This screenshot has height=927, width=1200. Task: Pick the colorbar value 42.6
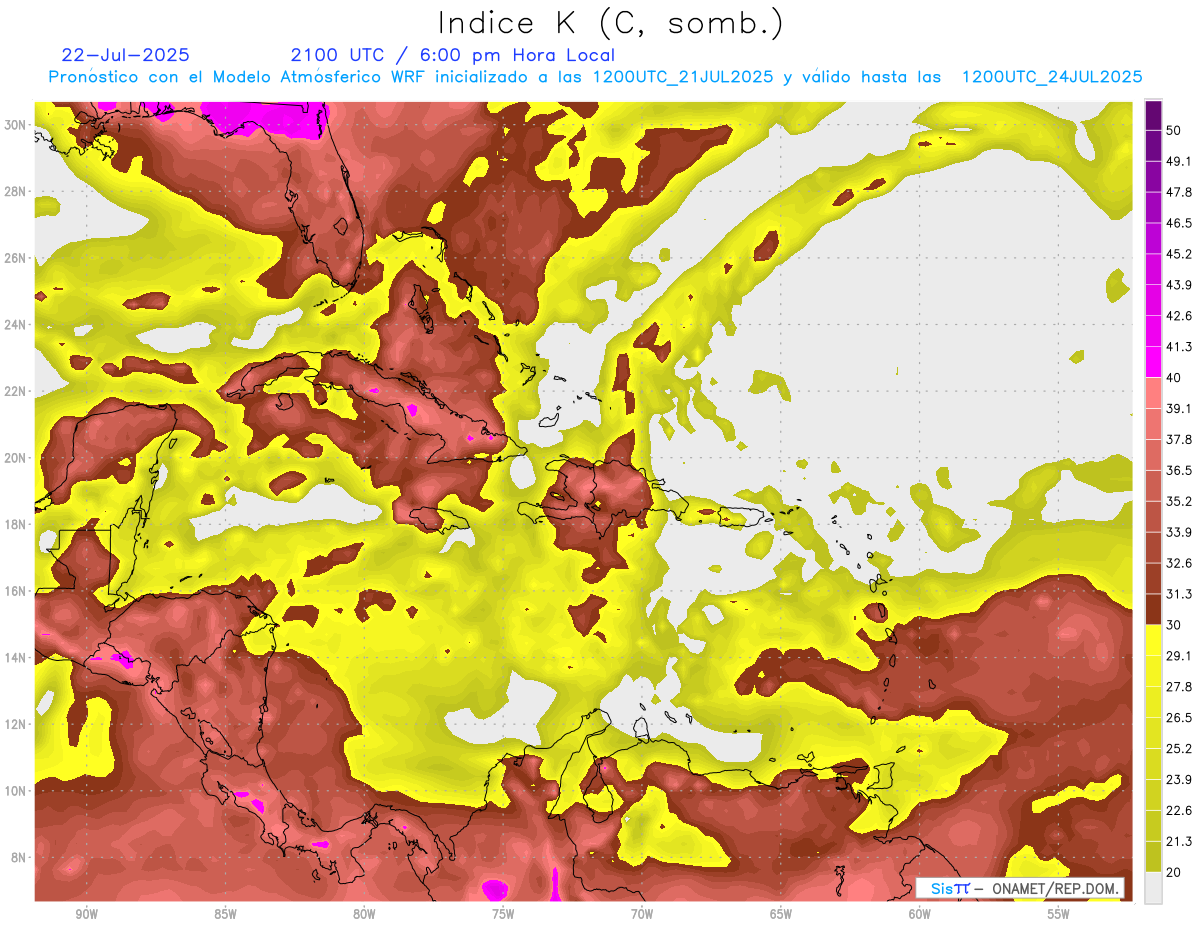tap(1179, 316)
